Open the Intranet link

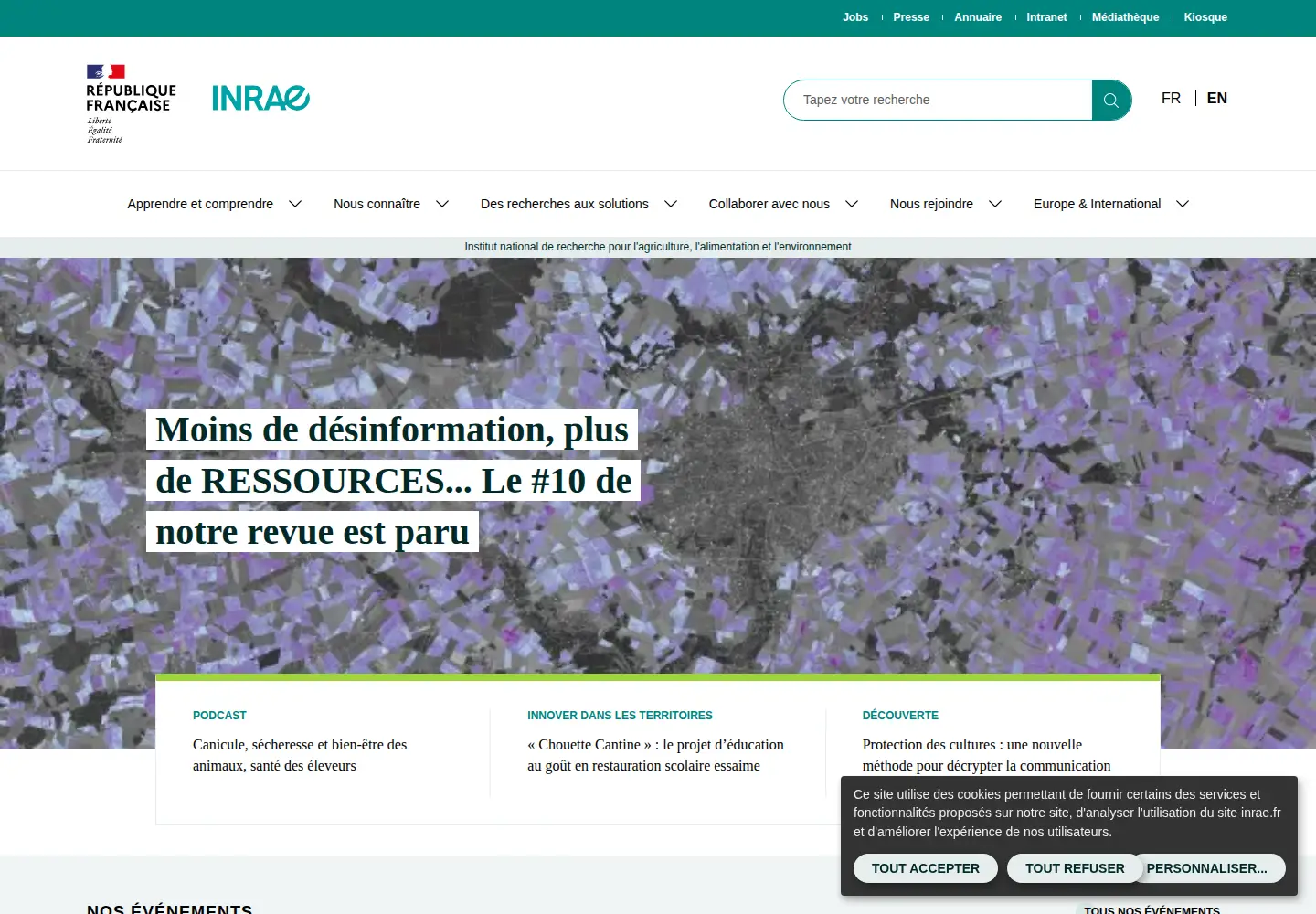click(x=1046, y=17)
